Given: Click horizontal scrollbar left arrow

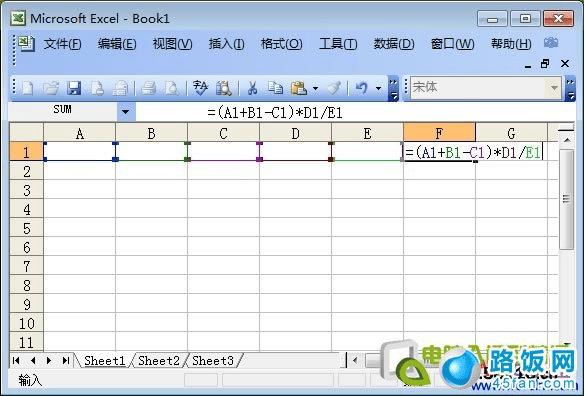Looking at the screenshot, I should click(355, 360).
